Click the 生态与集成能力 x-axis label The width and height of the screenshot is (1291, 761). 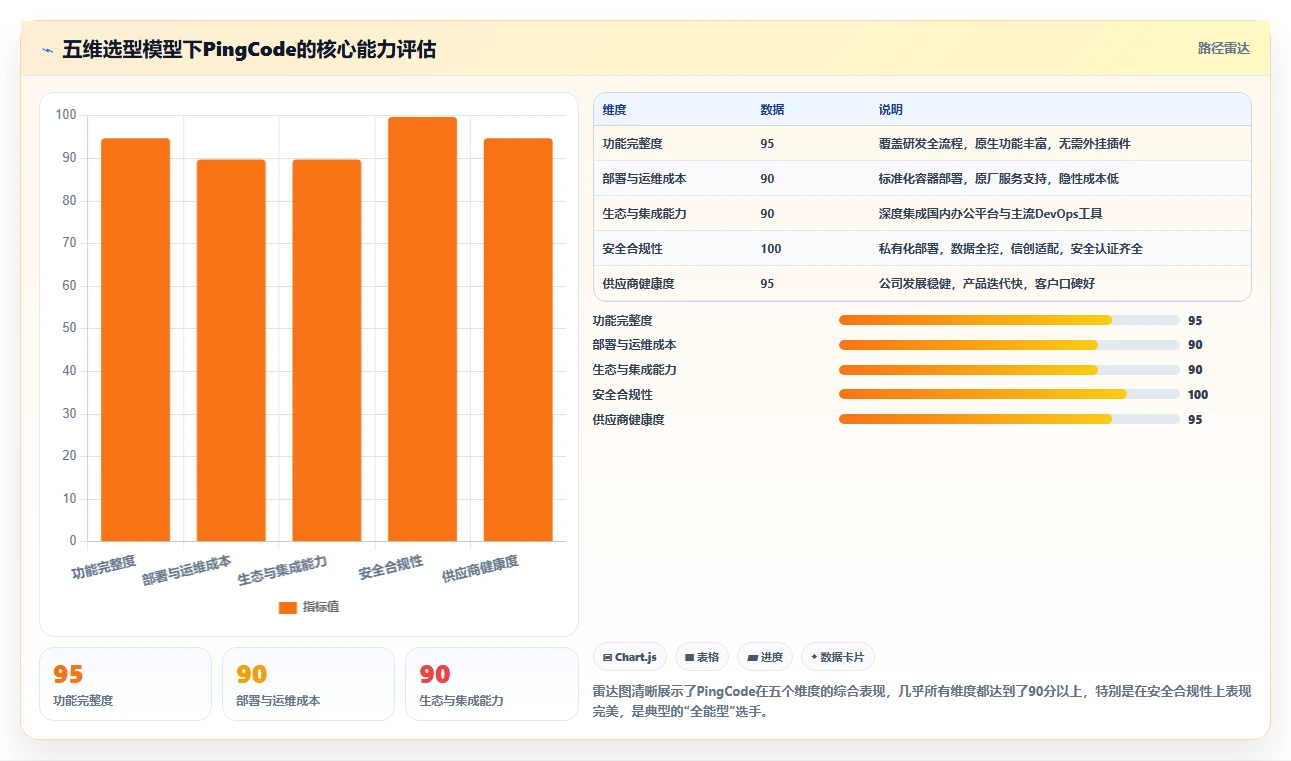click(x=283, y=570)
